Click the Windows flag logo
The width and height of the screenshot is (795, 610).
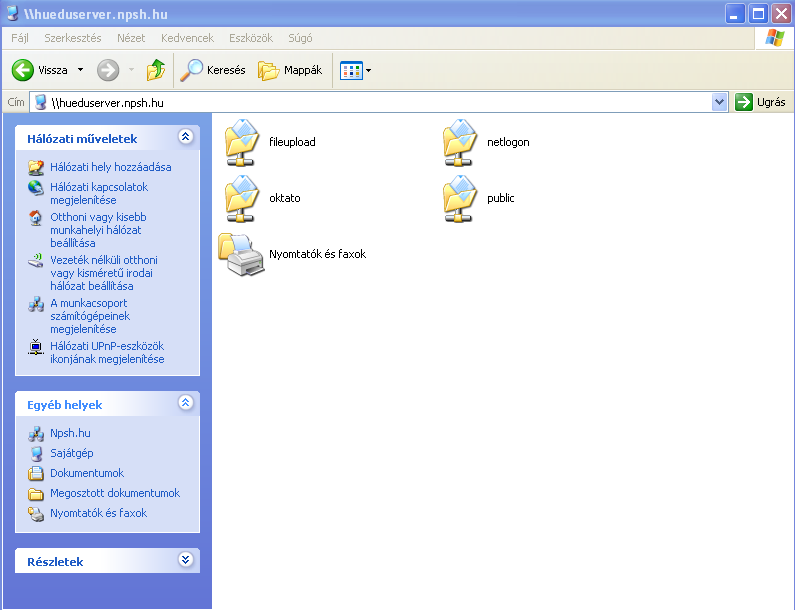pos(774,38)
